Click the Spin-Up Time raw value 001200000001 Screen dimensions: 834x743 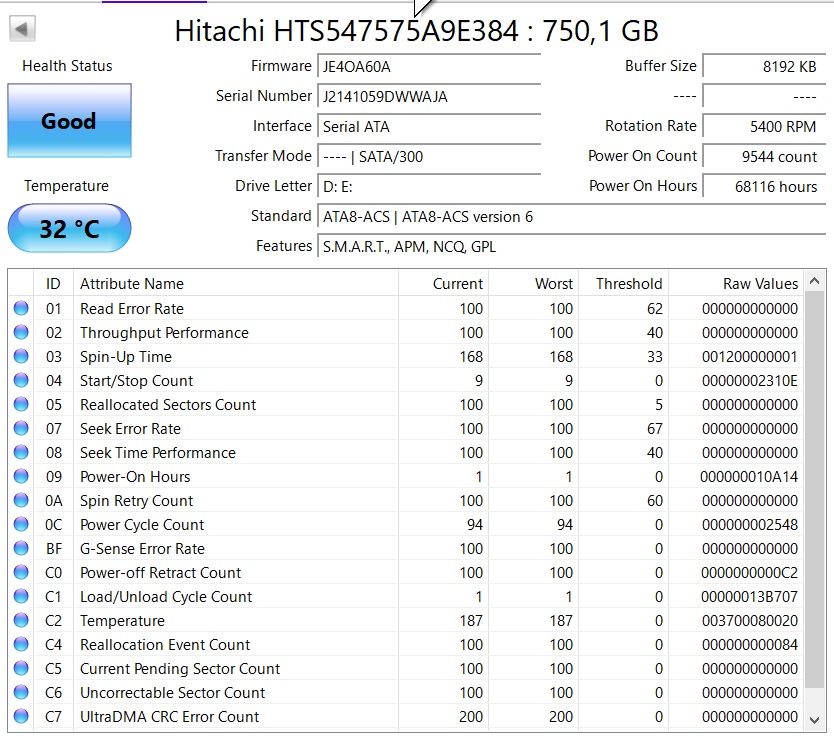click(x=749, y=356)
